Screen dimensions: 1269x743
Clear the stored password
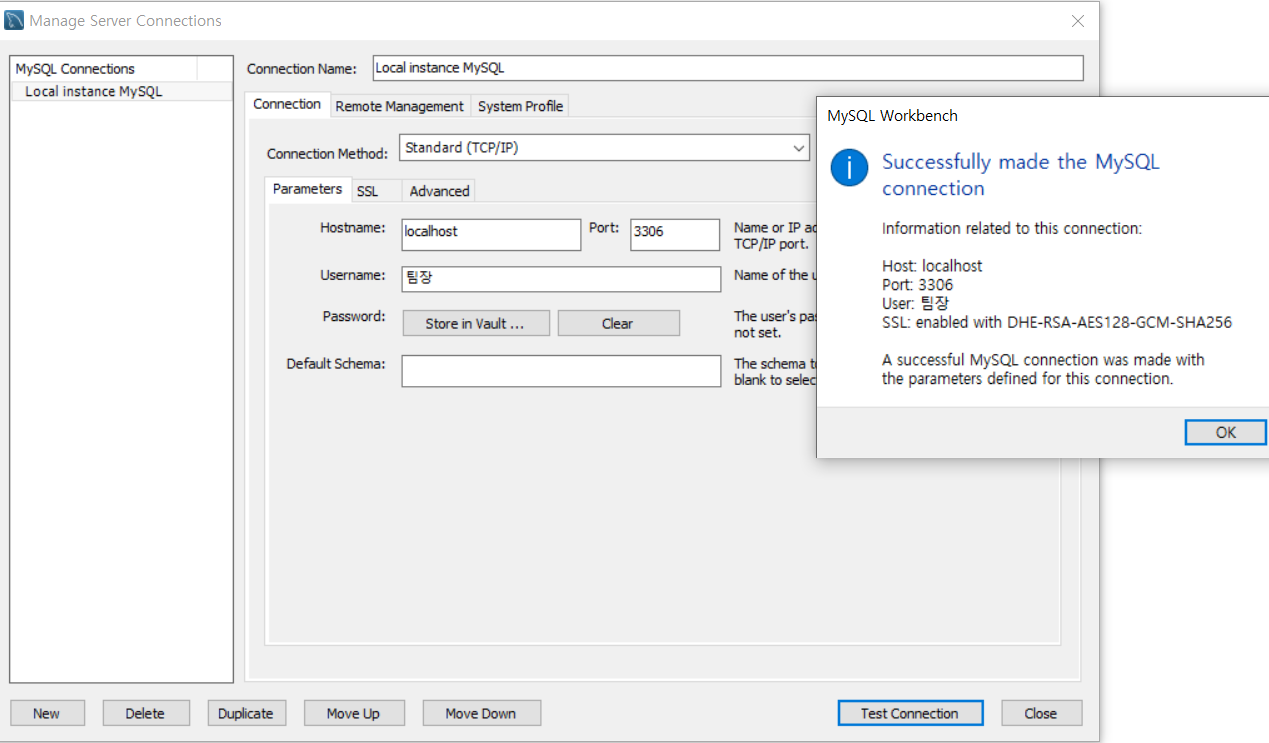pos(618,323)
